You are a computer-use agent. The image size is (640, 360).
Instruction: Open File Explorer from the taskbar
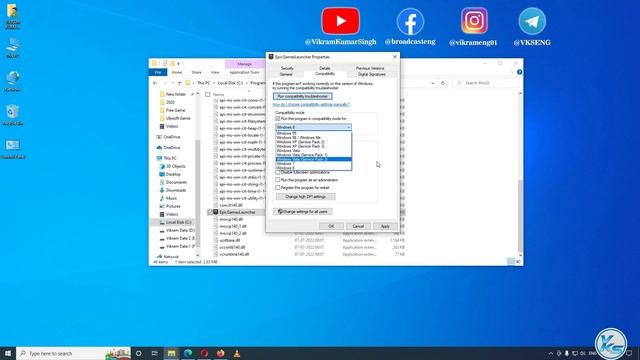(171, 353)
